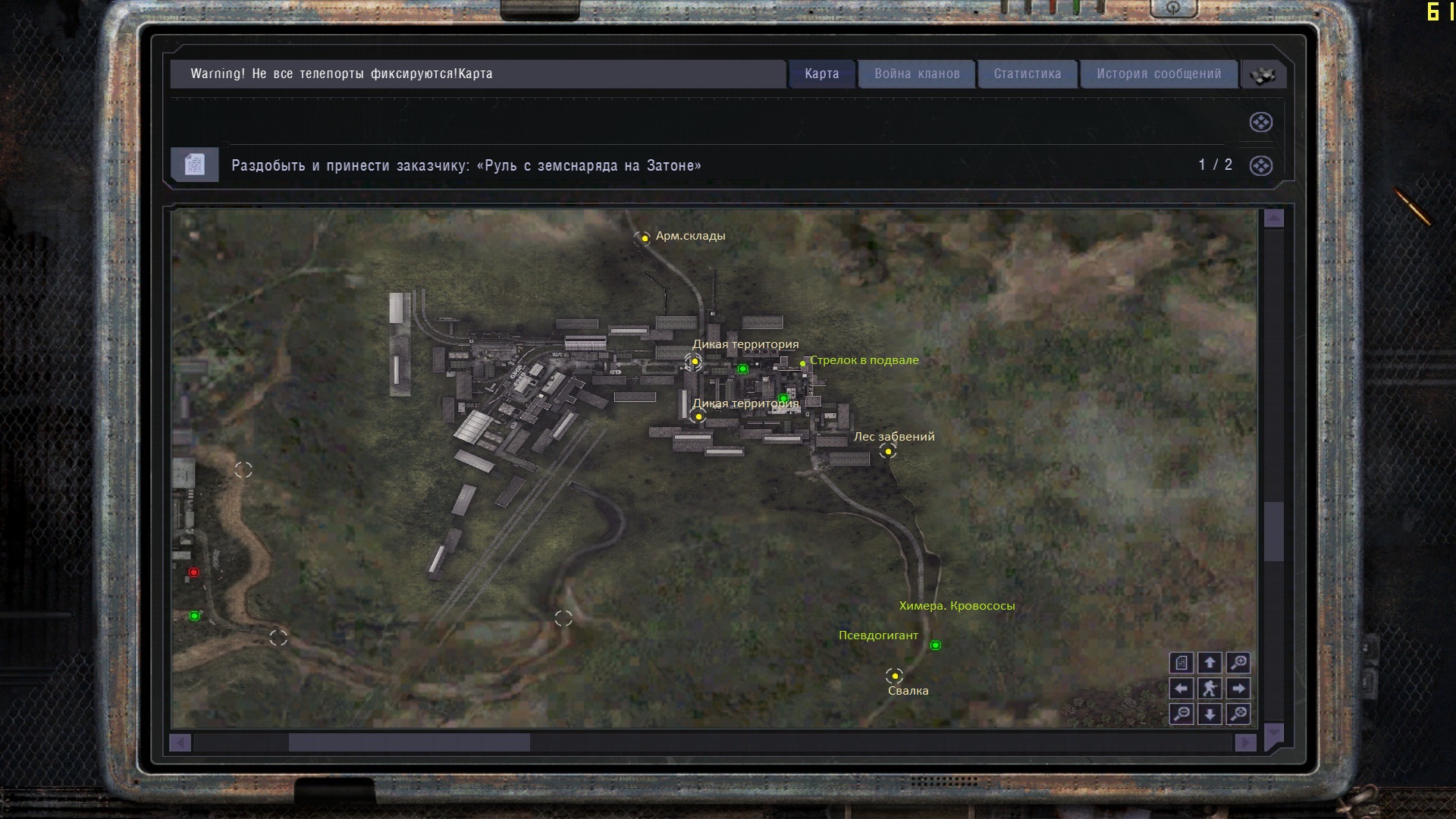The image size is (1456, 819).
Task: Switch to the Война кланов tab
Action: 917,74
